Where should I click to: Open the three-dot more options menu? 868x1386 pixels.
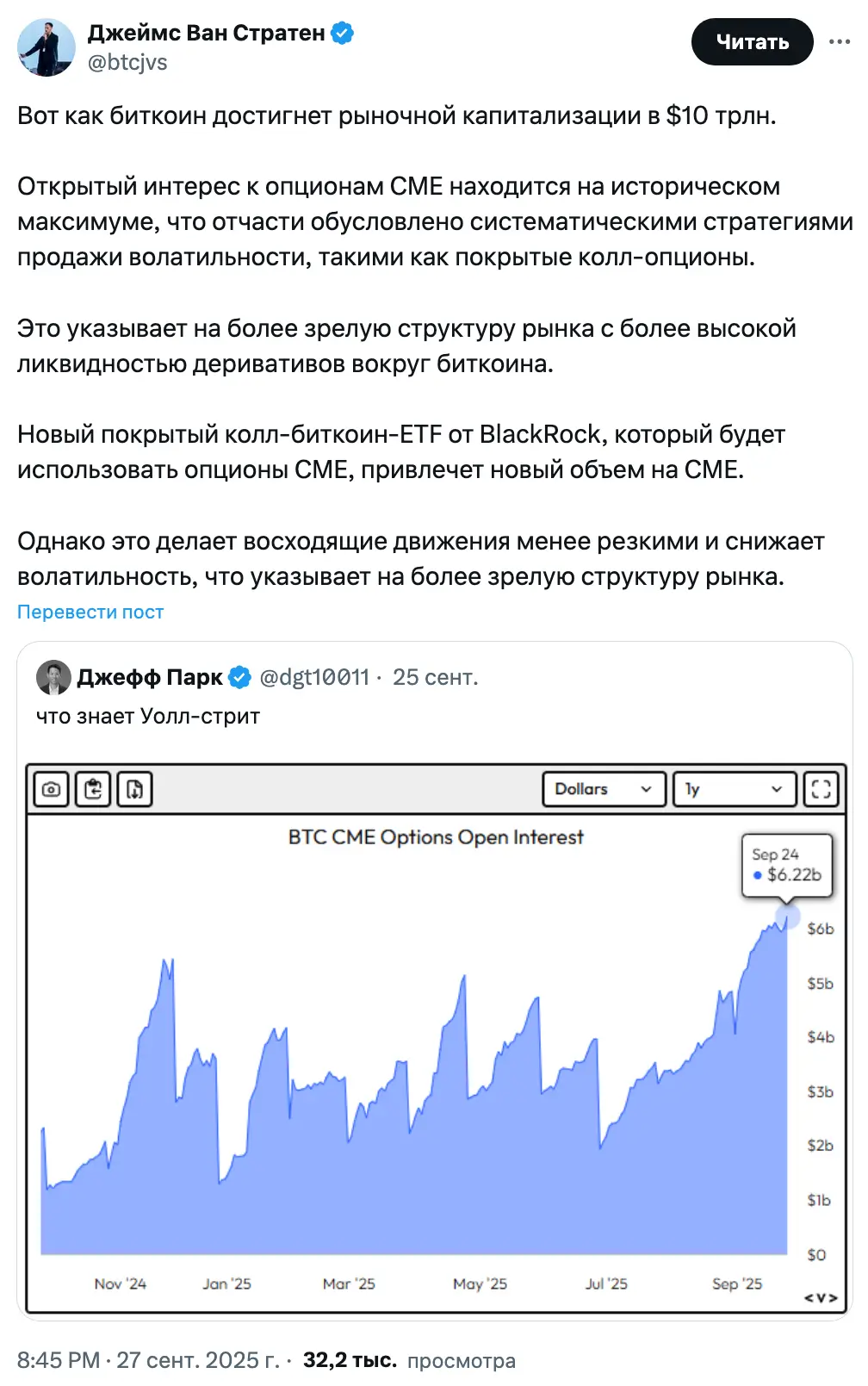[x=839, y=42]
